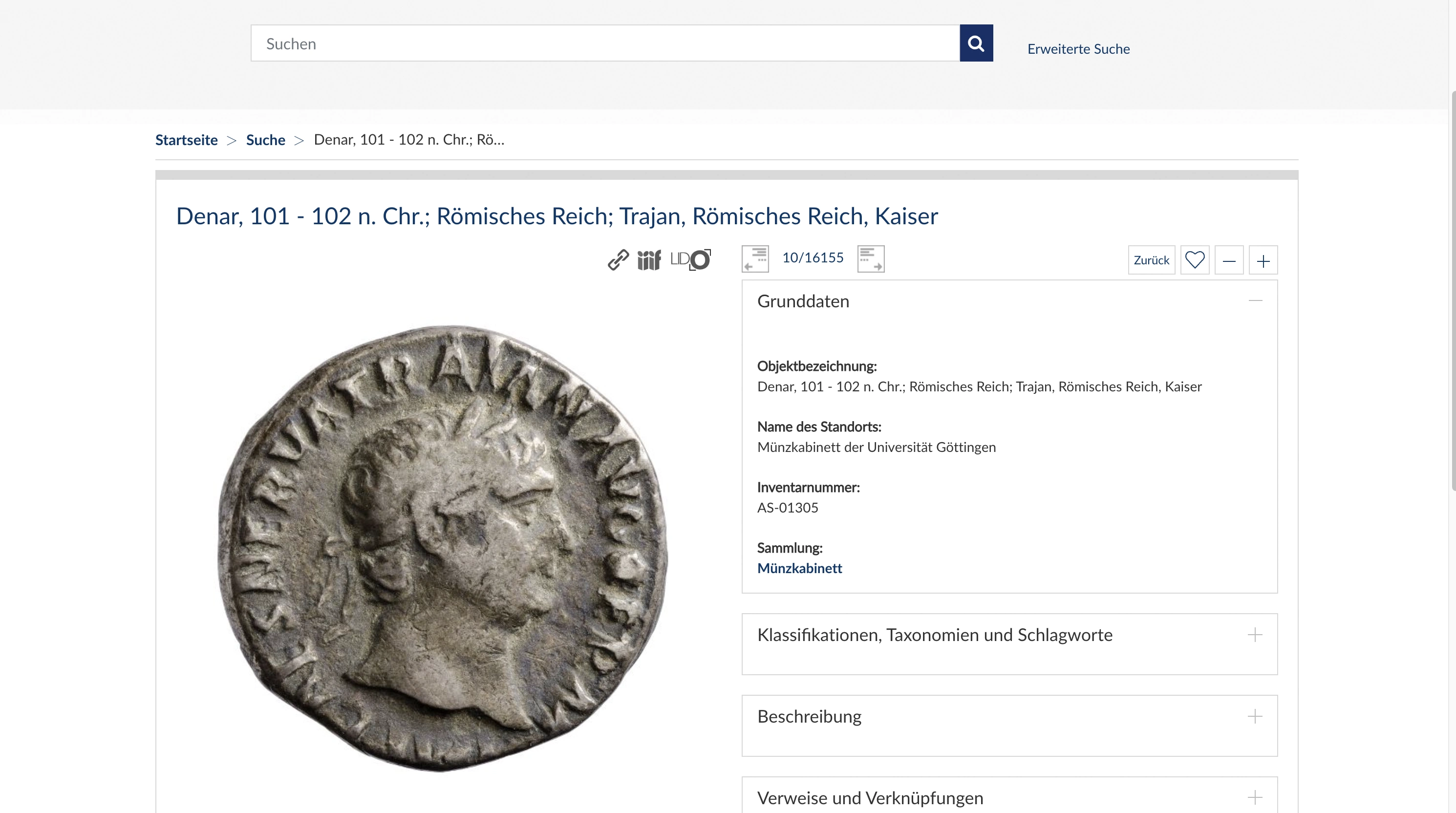Collapse all sections with minus button
1456x813 pixels.
point(1229,260)
